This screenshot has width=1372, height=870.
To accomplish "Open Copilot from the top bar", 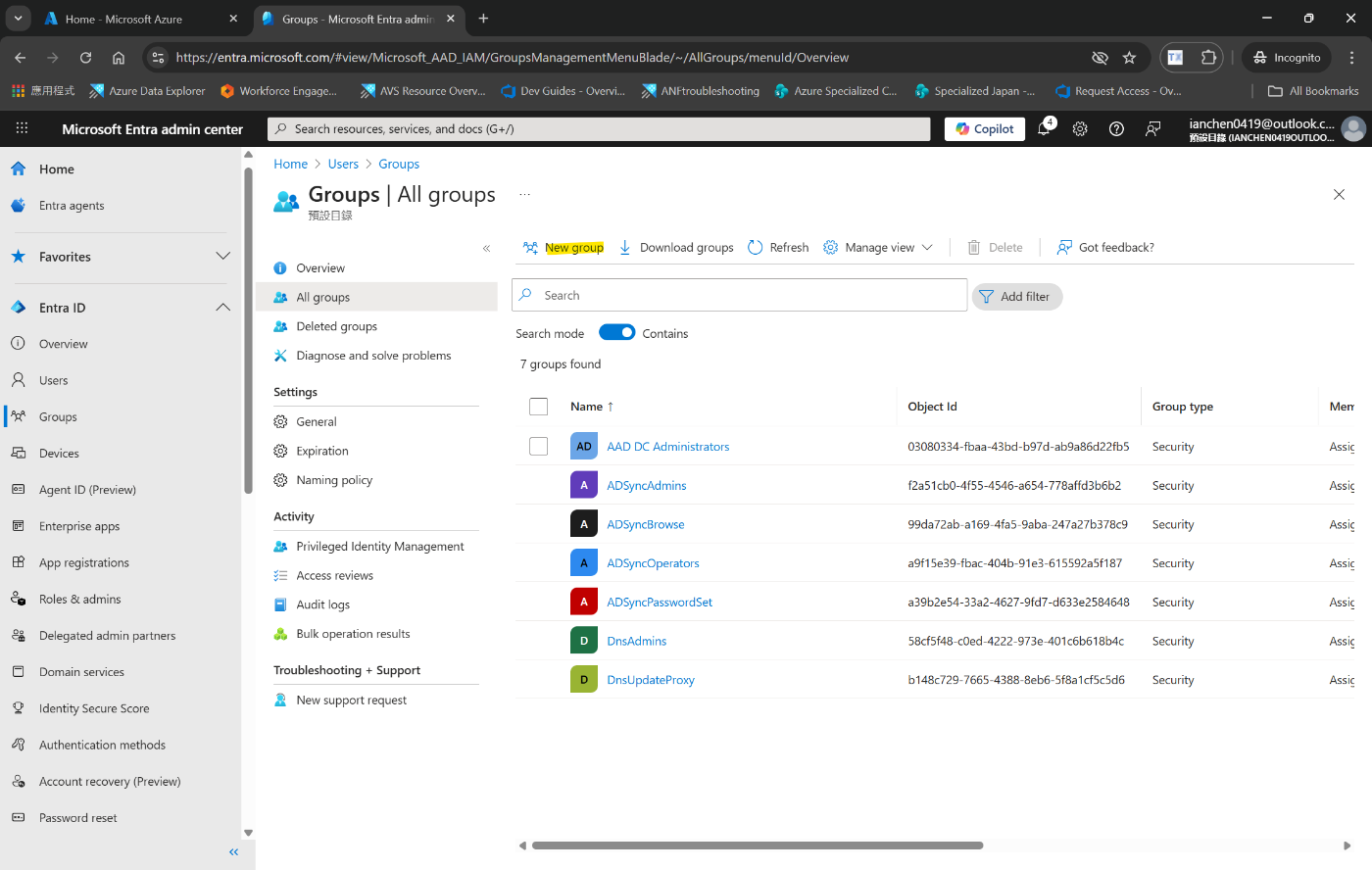I will [x=985, y=128].
